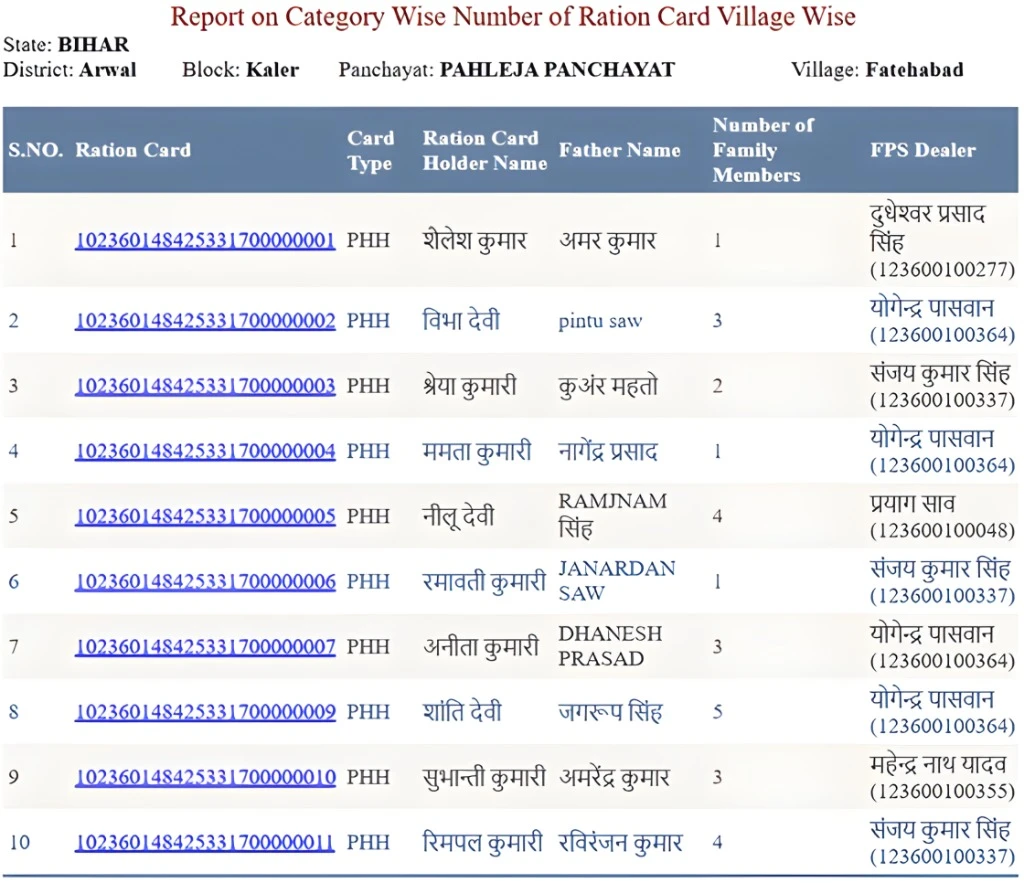
Task: Click 'JANARDAN SAW' in Father Name column
Action: 616,581
